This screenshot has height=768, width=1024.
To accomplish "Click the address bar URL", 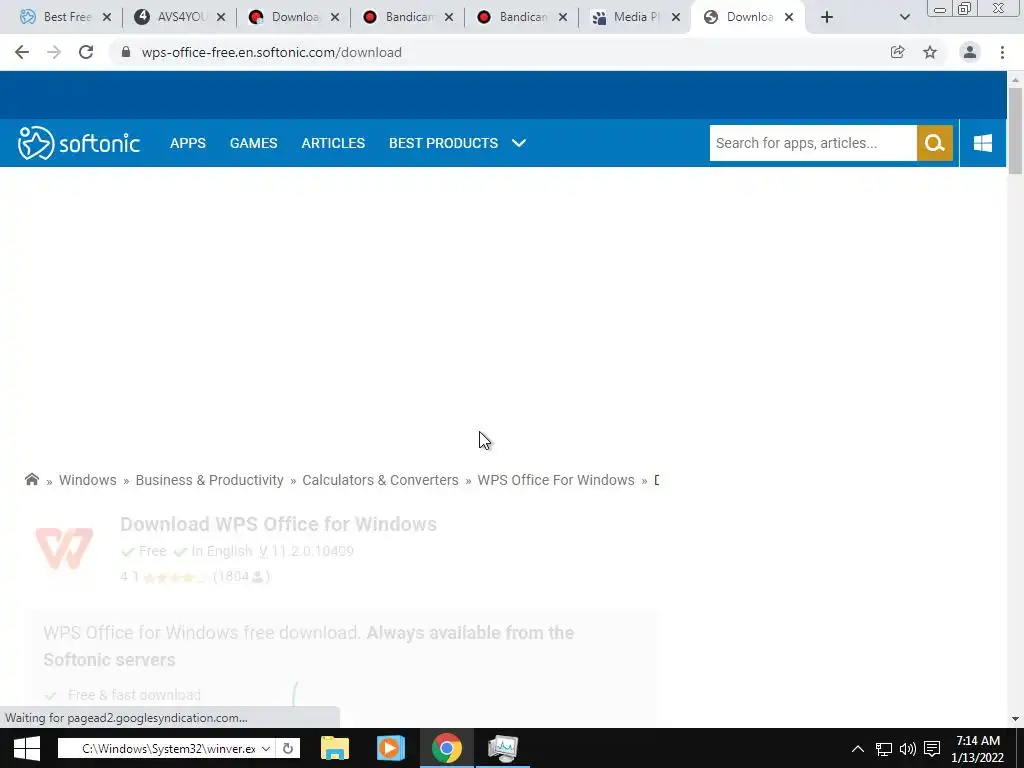I will [272, 52].
